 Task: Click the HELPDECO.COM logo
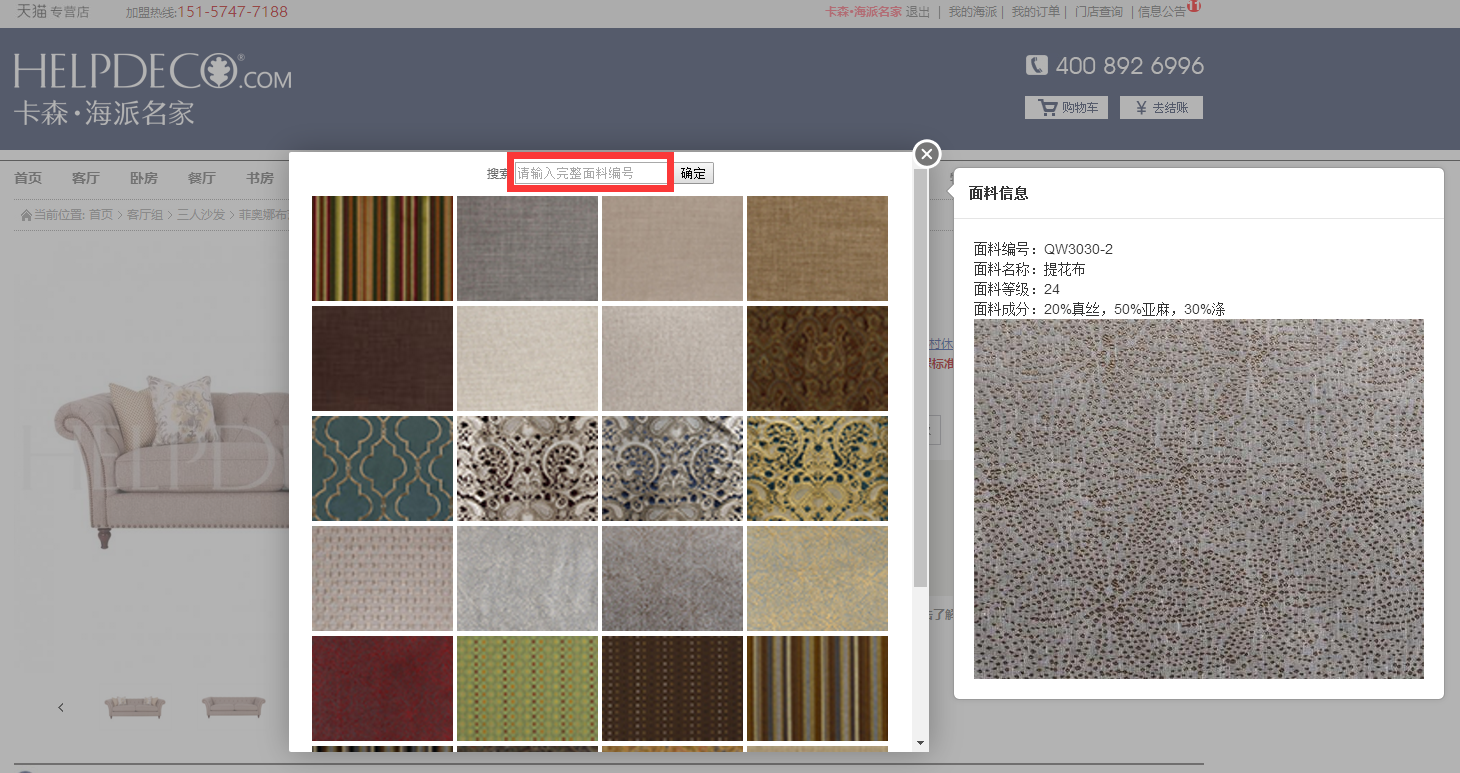coord(152,74)
